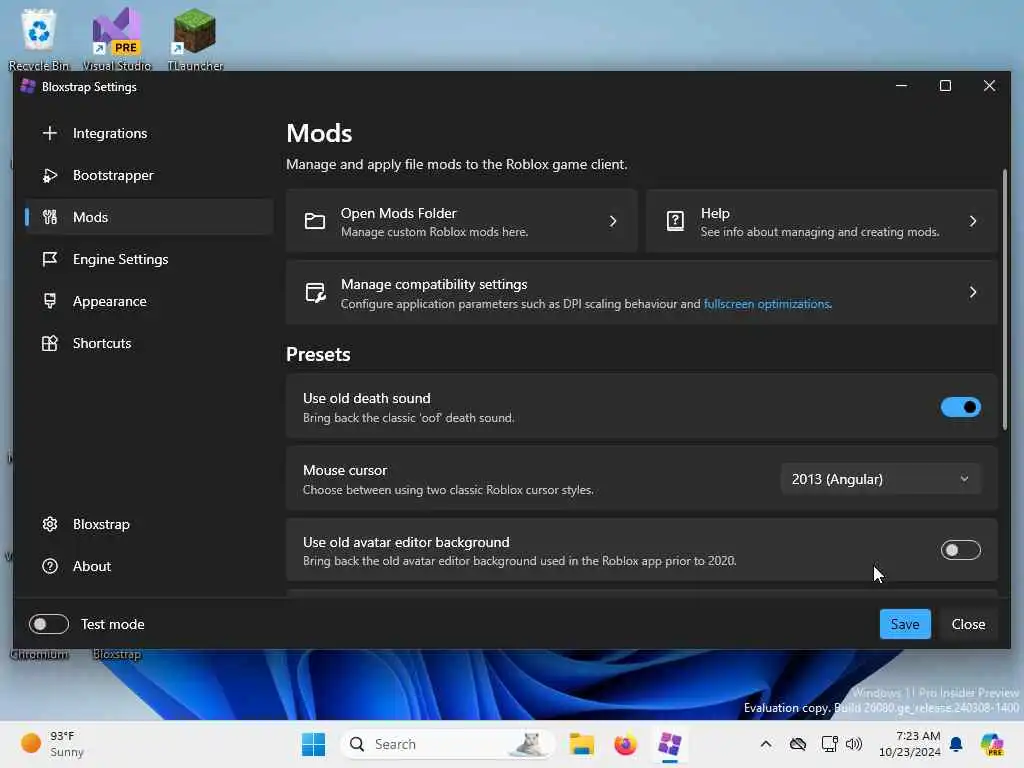Screen dimensions: 1024x768
Task: Minimize the Bloxstrap Settings window
Action: (x=901, y=86)
